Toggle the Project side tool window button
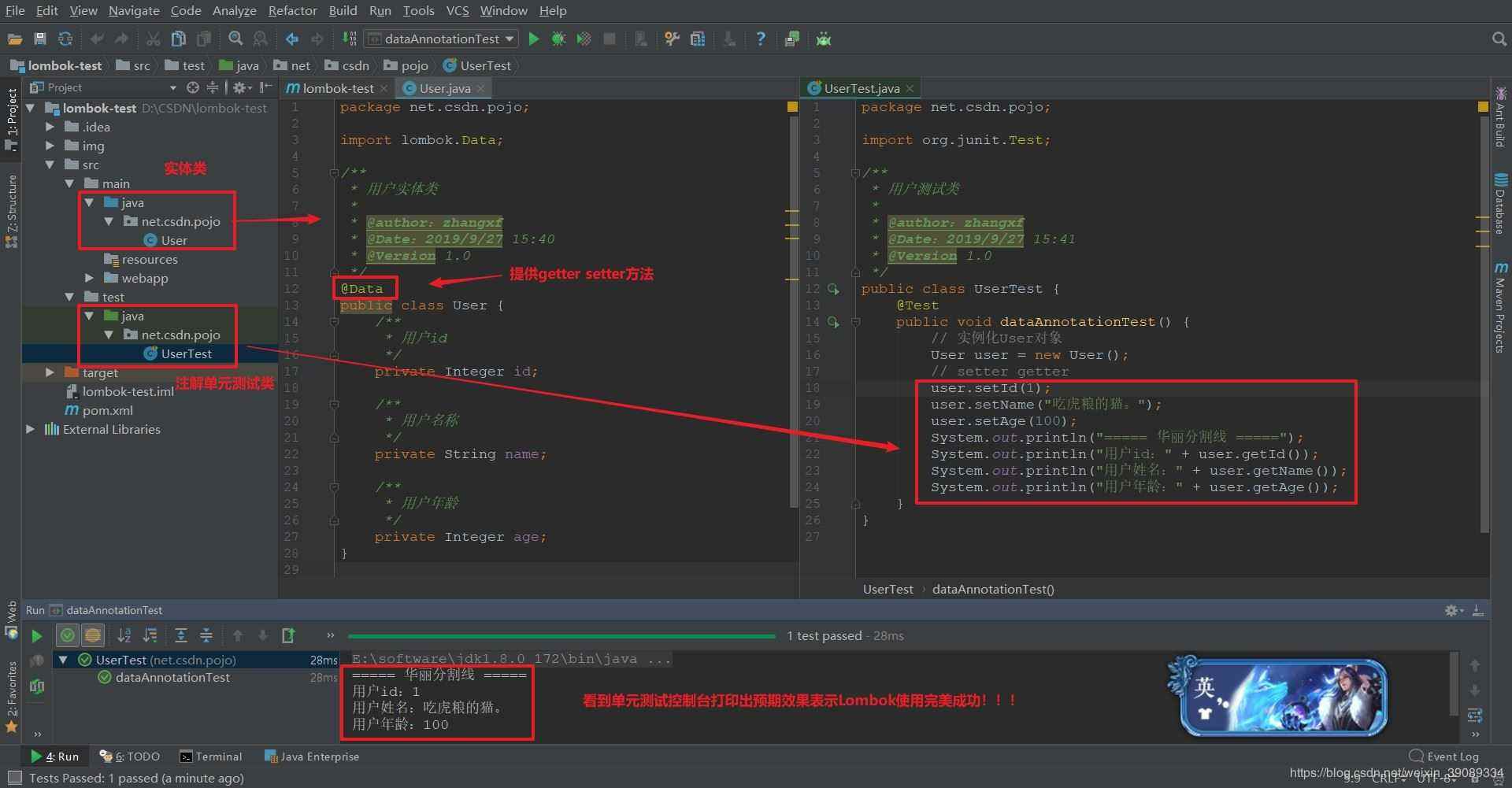1512x788 pixels. coord(11,118)
